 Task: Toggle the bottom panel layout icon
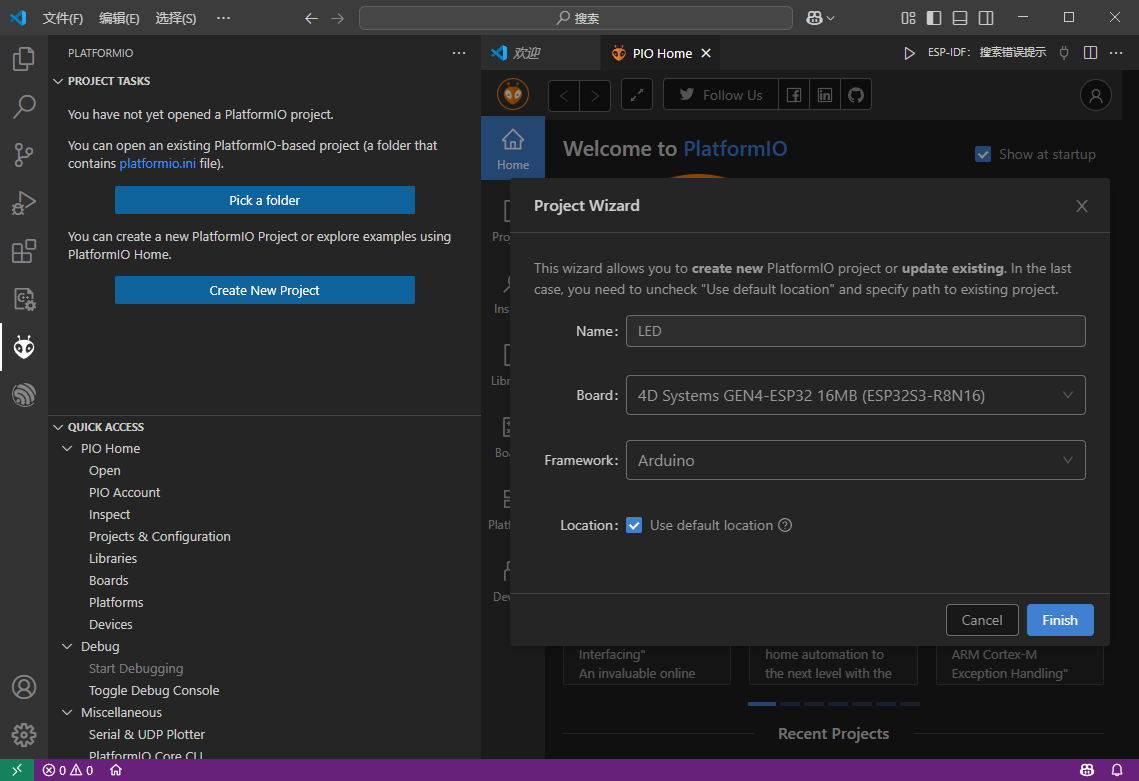click(x=960, y=18)
